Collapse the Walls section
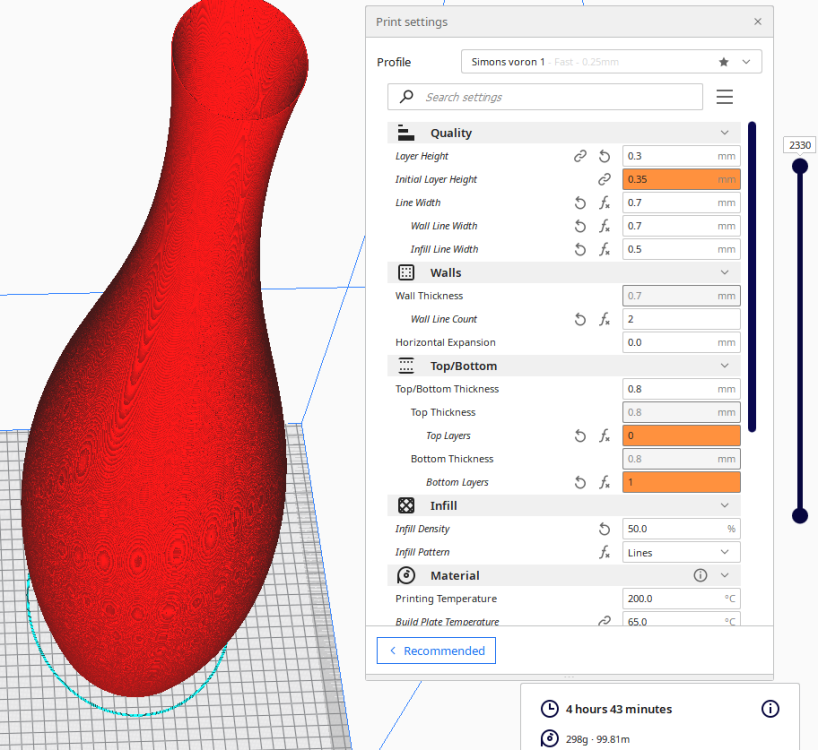818x750 pixels. pos(725,272)
